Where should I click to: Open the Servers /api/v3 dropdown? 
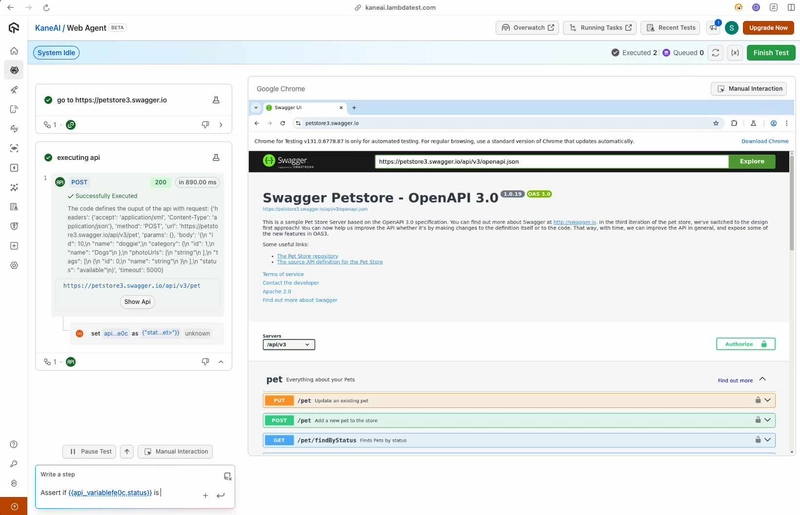[x=289, y=345]
